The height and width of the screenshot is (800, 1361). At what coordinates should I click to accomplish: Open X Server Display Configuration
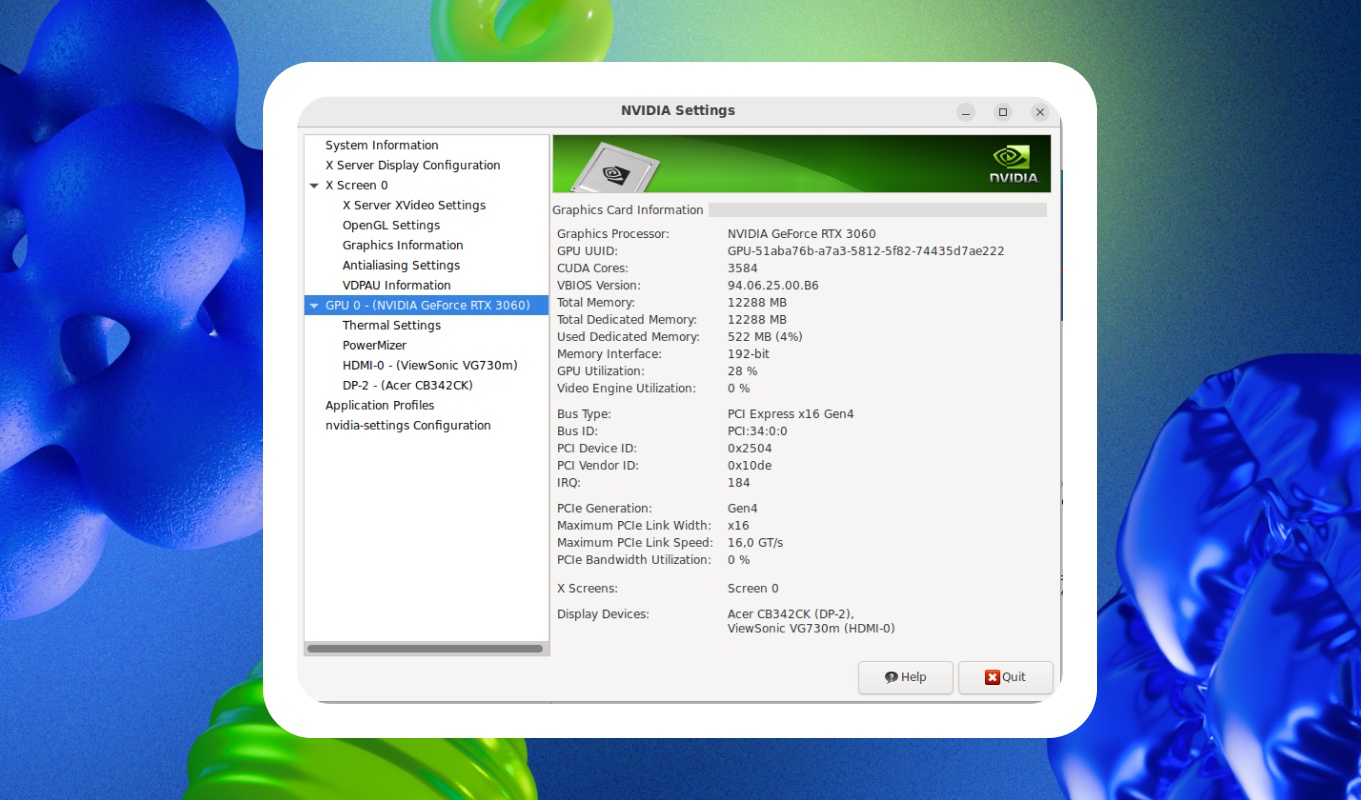pyautogui.click(x=413, y=165)
